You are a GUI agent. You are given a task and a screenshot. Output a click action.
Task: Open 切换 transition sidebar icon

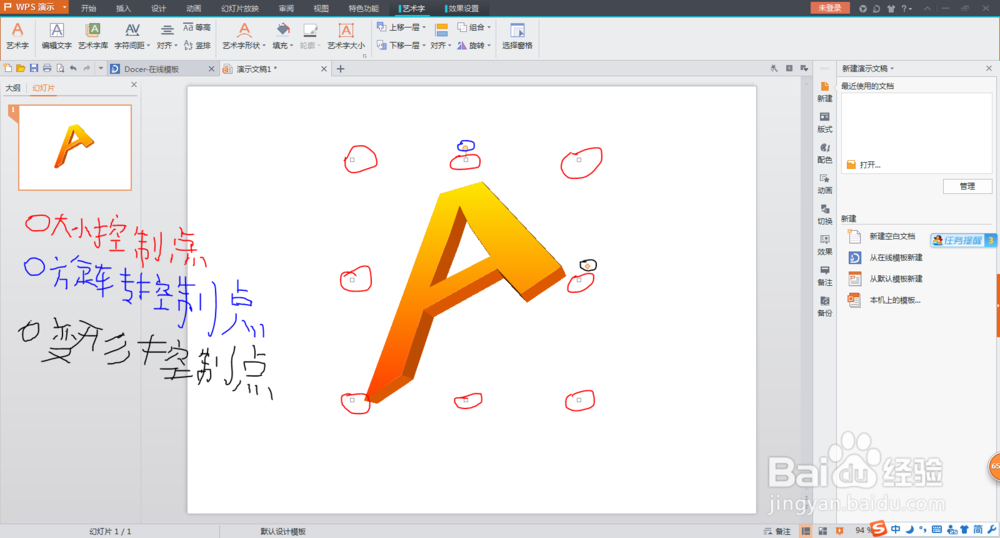coord(825,214)
